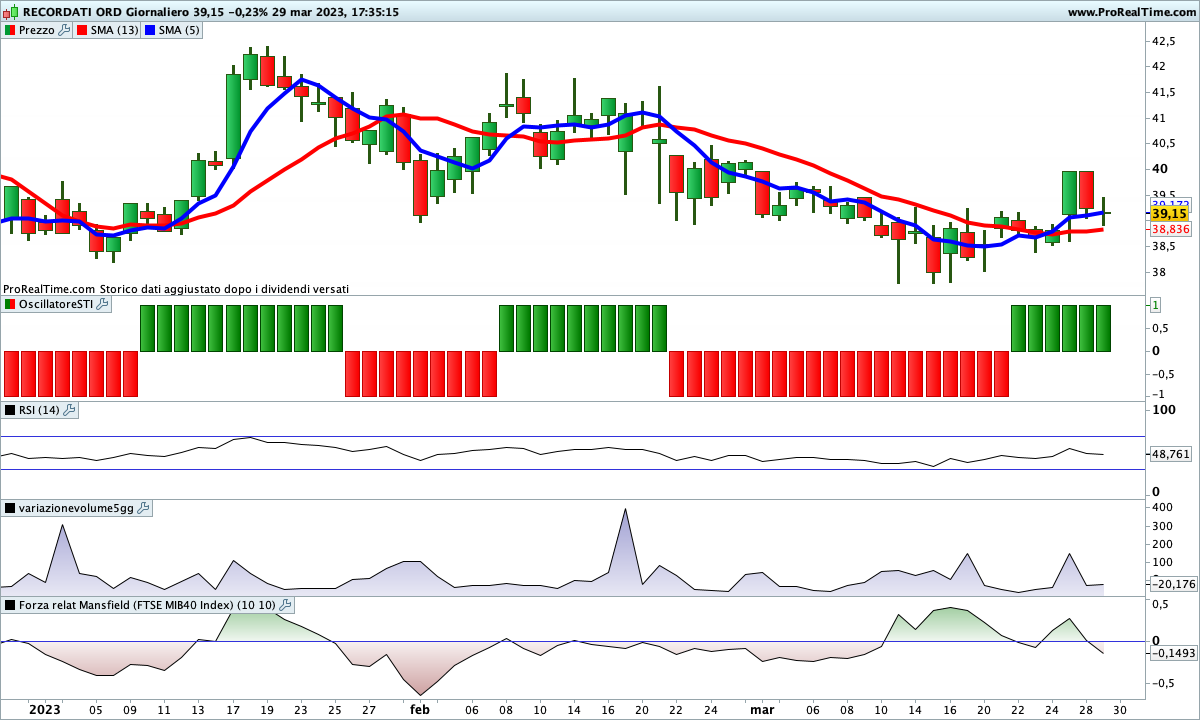Click the square icon beside Forza relat Mansfield
1200x720 pixels.
(x=10, y=605)
